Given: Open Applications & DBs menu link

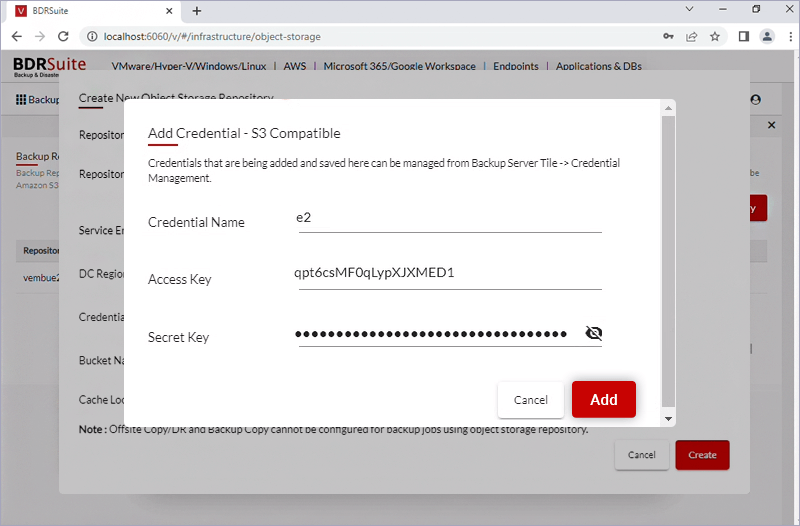Looking at the screenshot, I should (x=599, y=66).
